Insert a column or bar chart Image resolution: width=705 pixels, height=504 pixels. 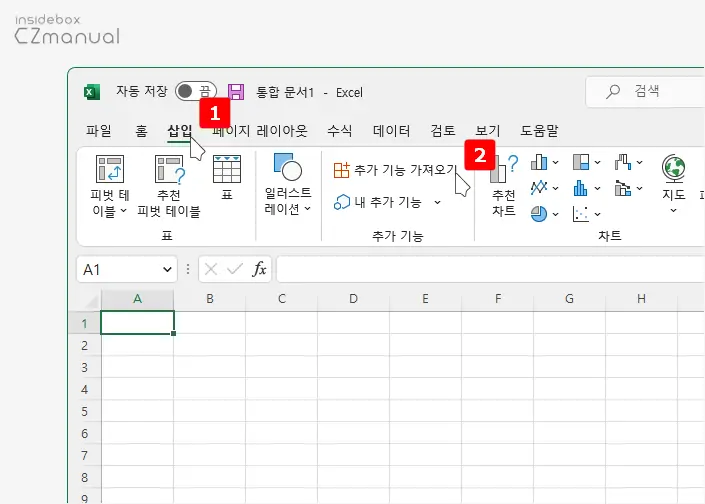[539, 162]
